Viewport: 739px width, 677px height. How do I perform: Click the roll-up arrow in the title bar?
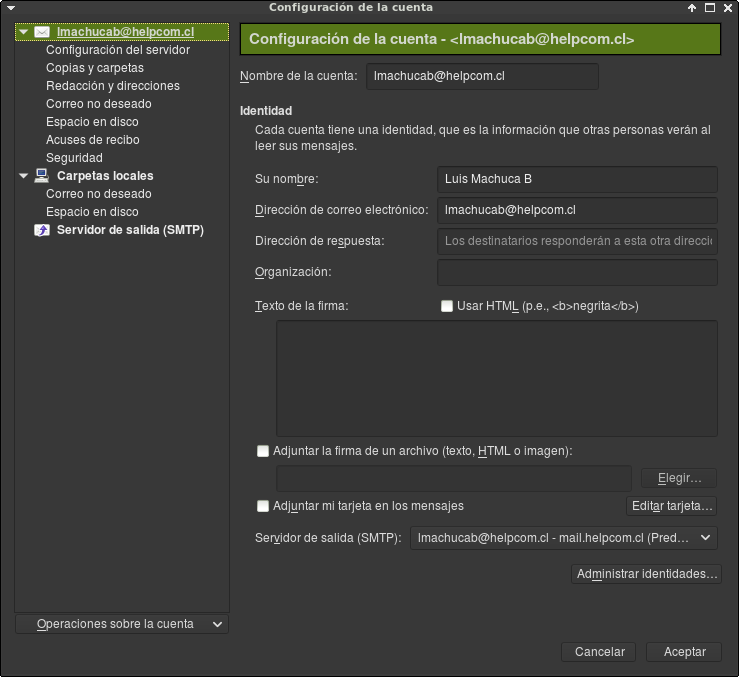pos(692,8)
